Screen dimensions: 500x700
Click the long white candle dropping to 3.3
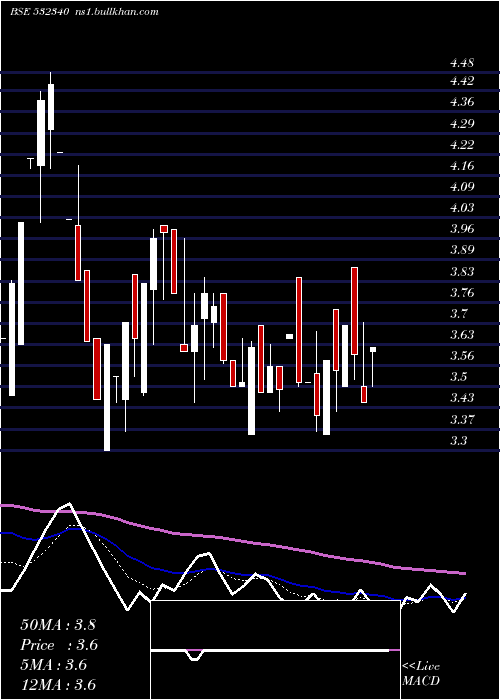tap(107, 397)
